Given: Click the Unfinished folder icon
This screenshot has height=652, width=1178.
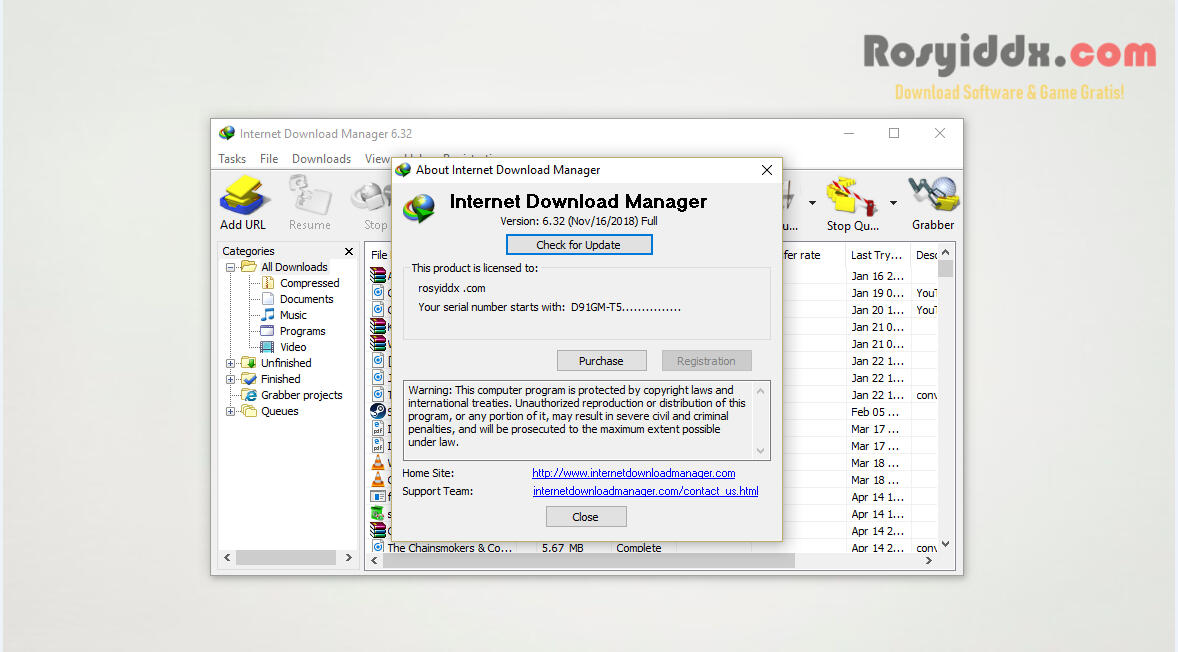Looking at the screenshot, I should point(249,363).
